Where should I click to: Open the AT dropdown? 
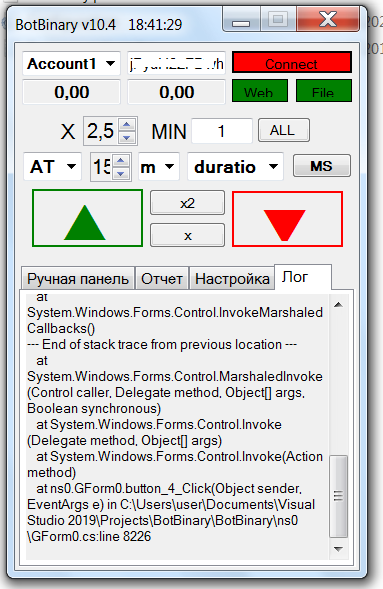(52, 166)
